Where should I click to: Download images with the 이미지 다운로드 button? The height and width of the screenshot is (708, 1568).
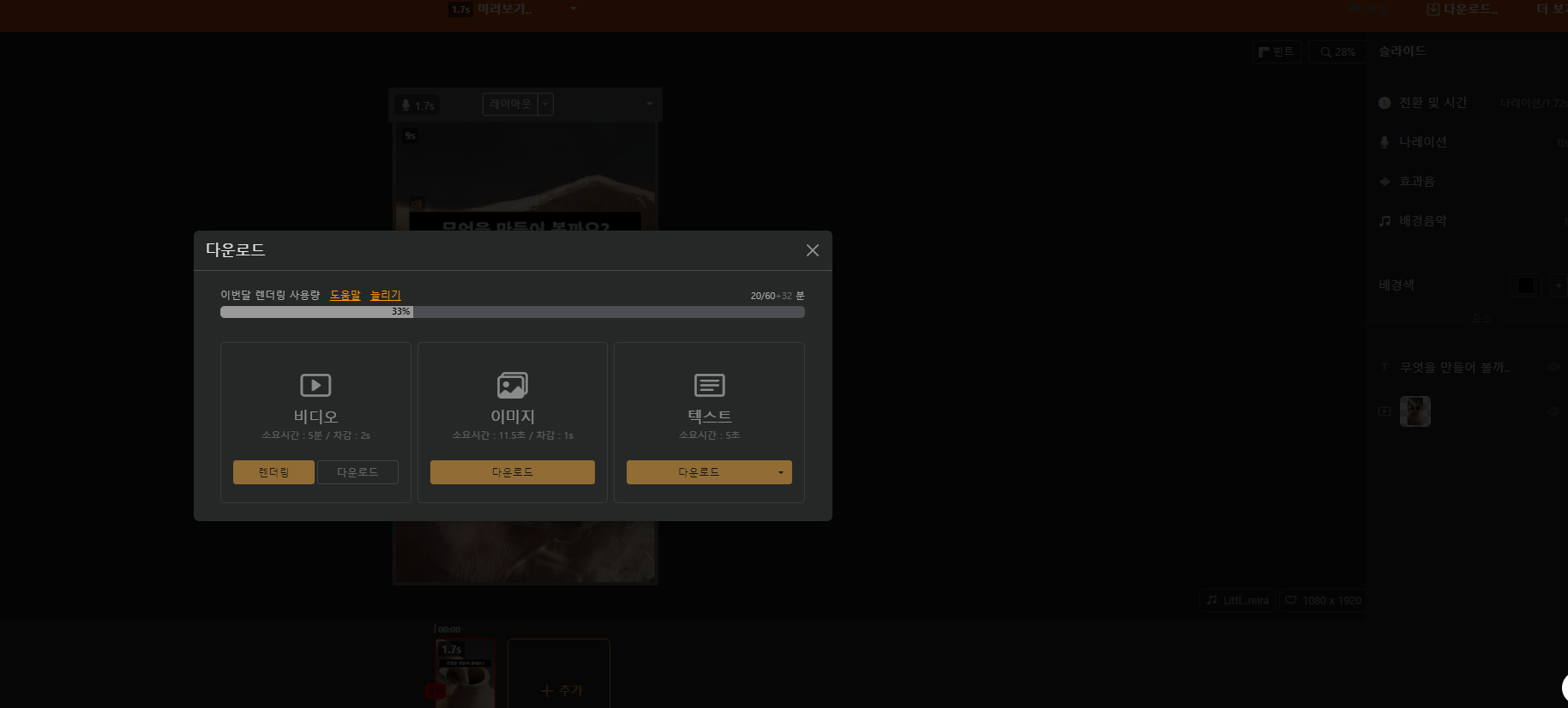point(513,472)
